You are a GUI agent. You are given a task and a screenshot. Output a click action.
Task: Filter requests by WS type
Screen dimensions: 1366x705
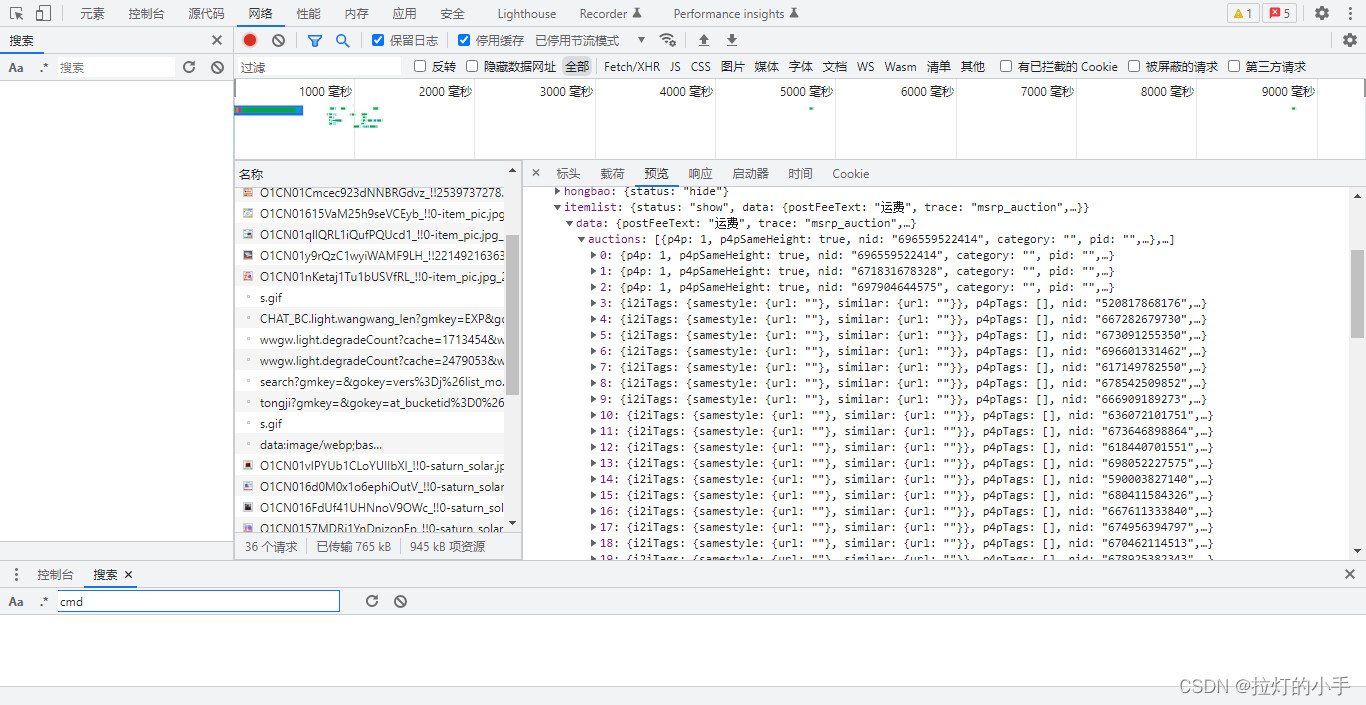click(x=865, y=66)
